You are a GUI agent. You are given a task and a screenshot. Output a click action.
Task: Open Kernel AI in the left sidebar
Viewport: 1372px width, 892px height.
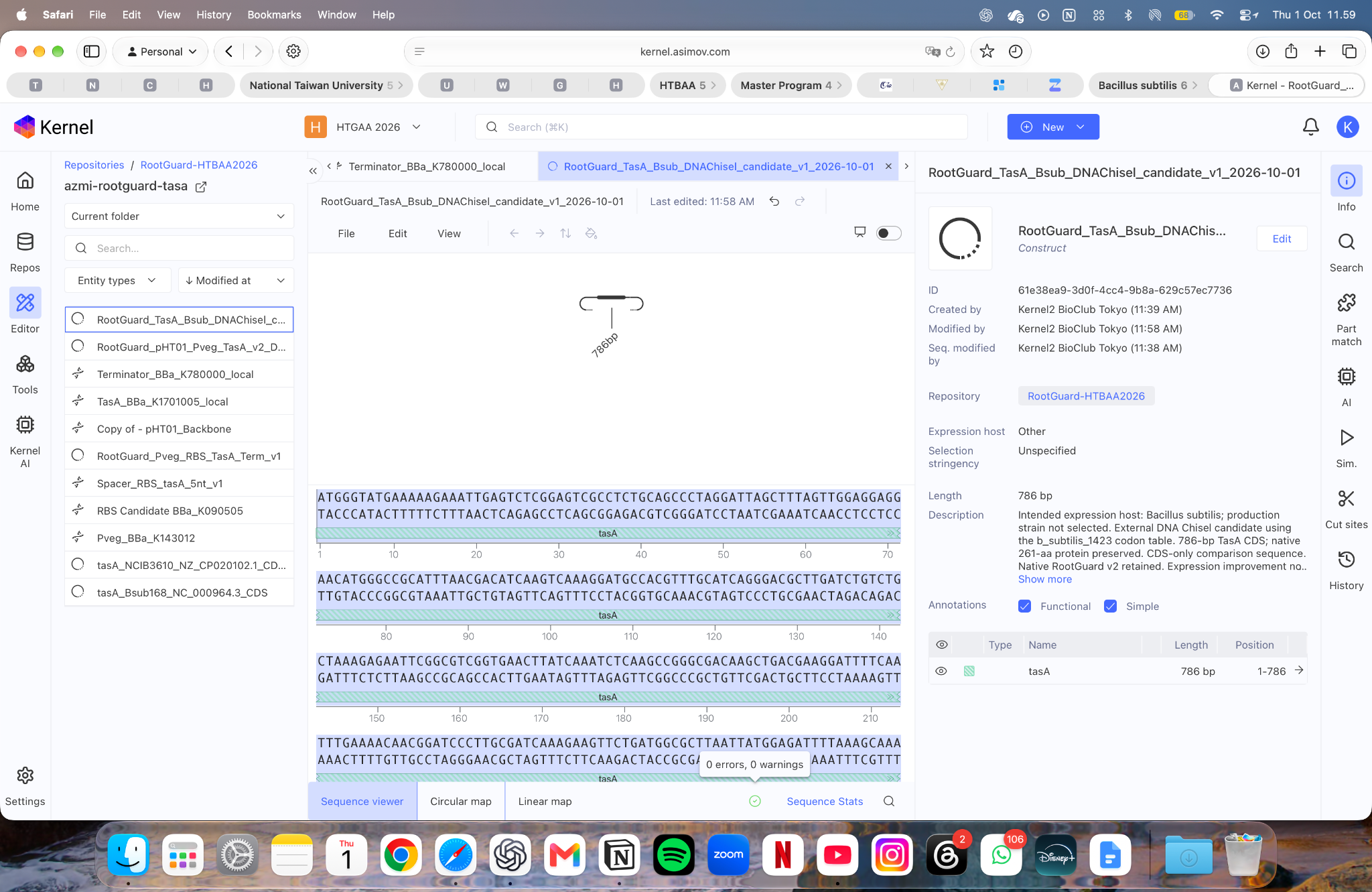[x=25, y=440]
